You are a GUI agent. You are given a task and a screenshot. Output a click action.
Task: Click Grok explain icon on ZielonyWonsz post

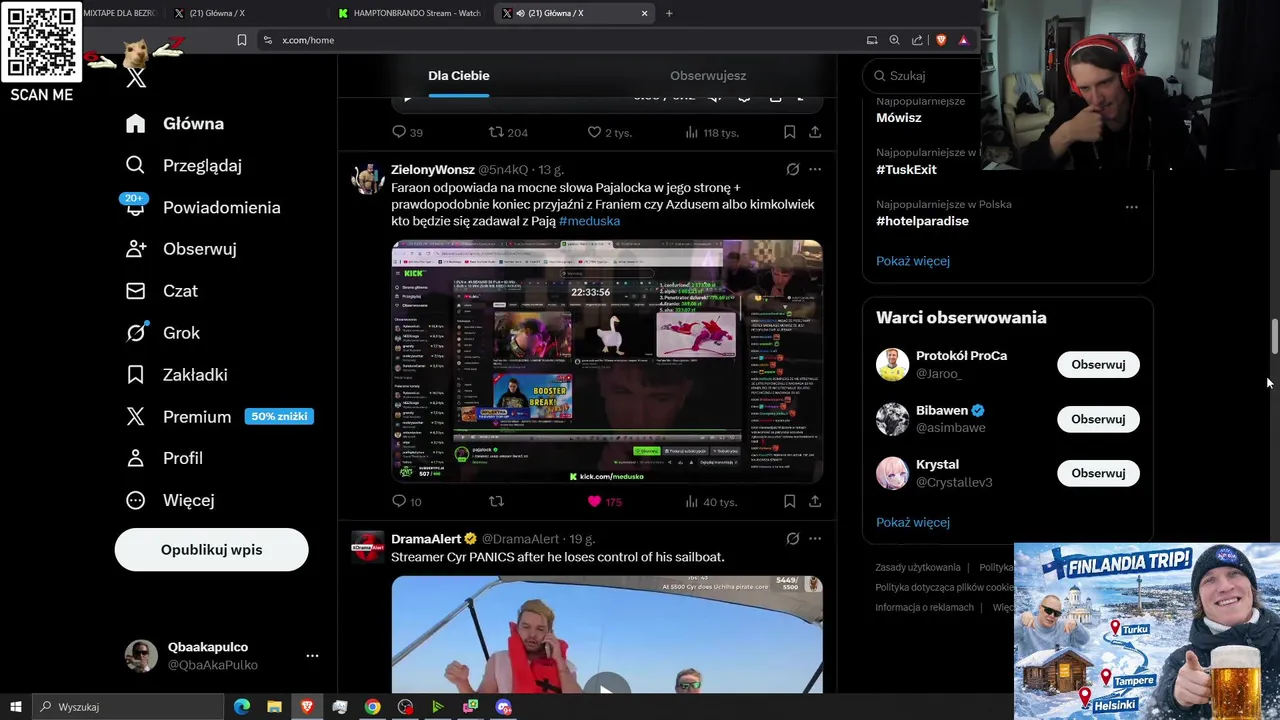(793, 170)
